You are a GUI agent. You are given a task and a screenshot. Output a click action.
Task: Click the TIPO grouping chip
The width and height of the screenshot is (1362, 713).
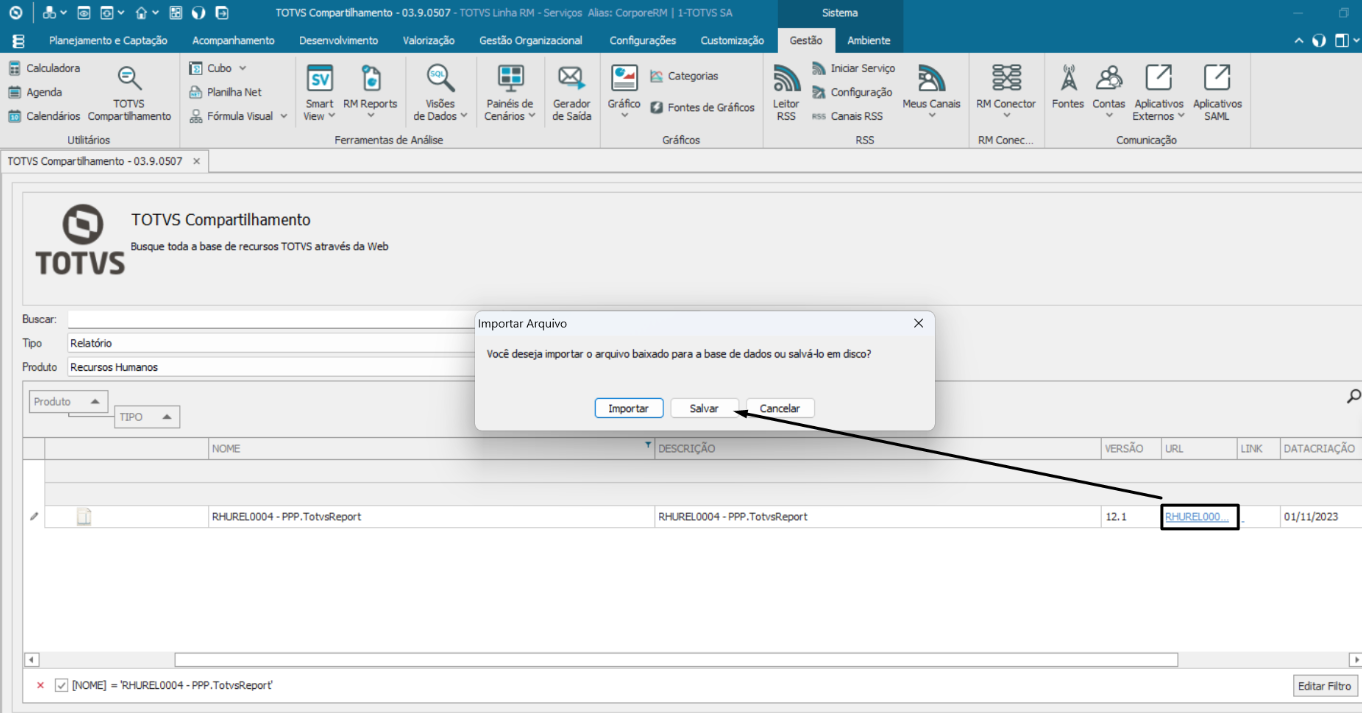(x=147, y=416)
